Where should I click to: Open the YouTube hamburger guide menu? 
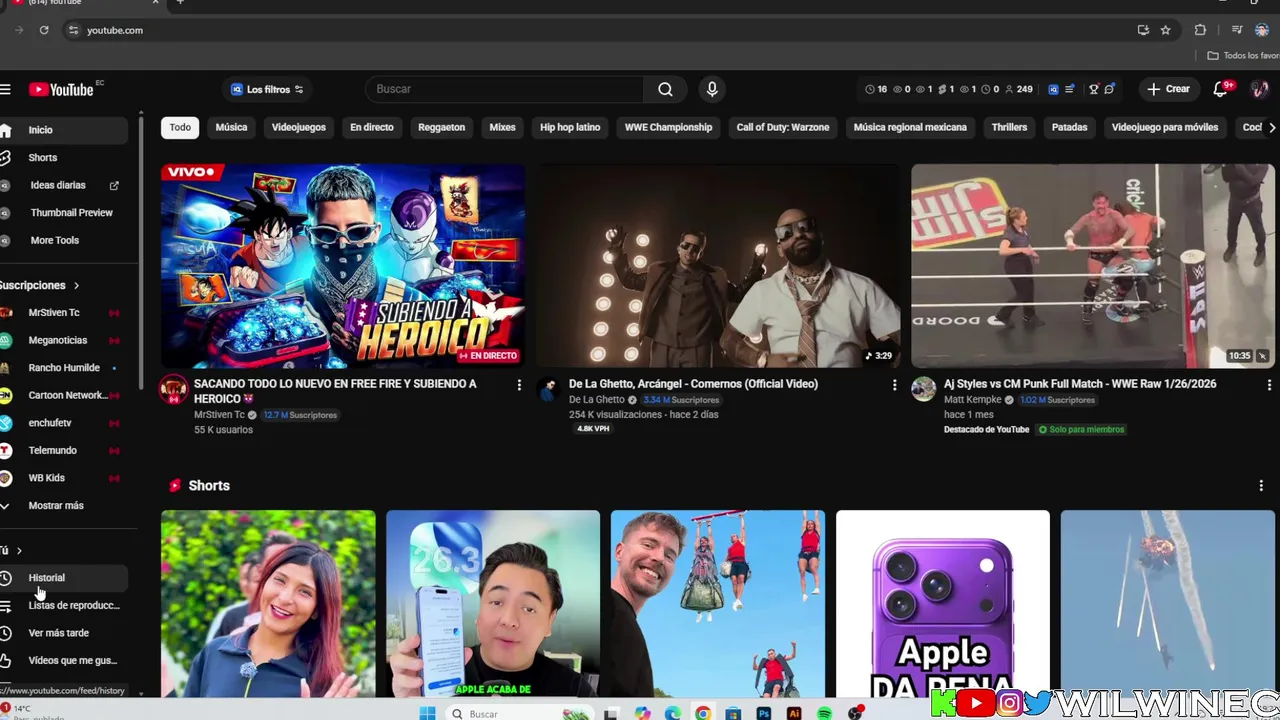(5, 89)
